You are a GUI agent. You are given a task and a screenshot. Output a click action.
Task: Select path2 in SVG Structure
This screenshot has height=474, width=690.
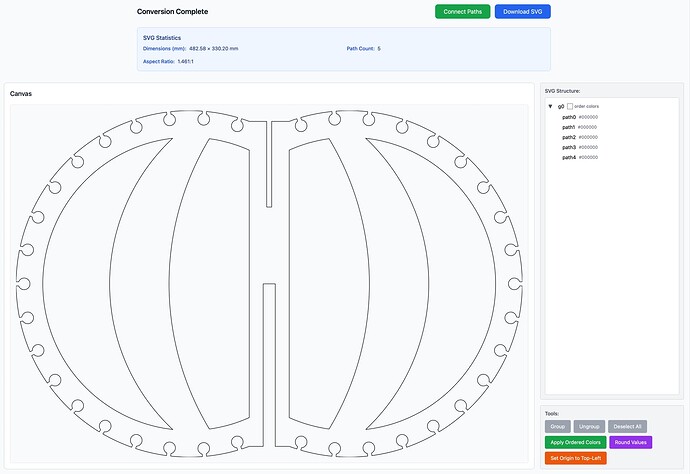click(568, 137)
